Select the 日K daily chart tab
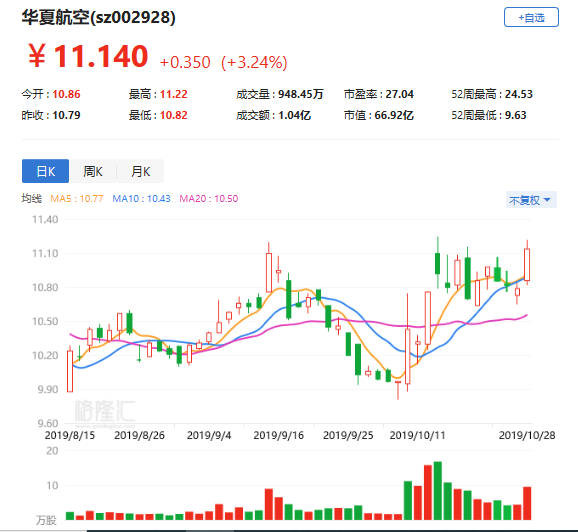The image size is (578, 532). tap(45, 171)
